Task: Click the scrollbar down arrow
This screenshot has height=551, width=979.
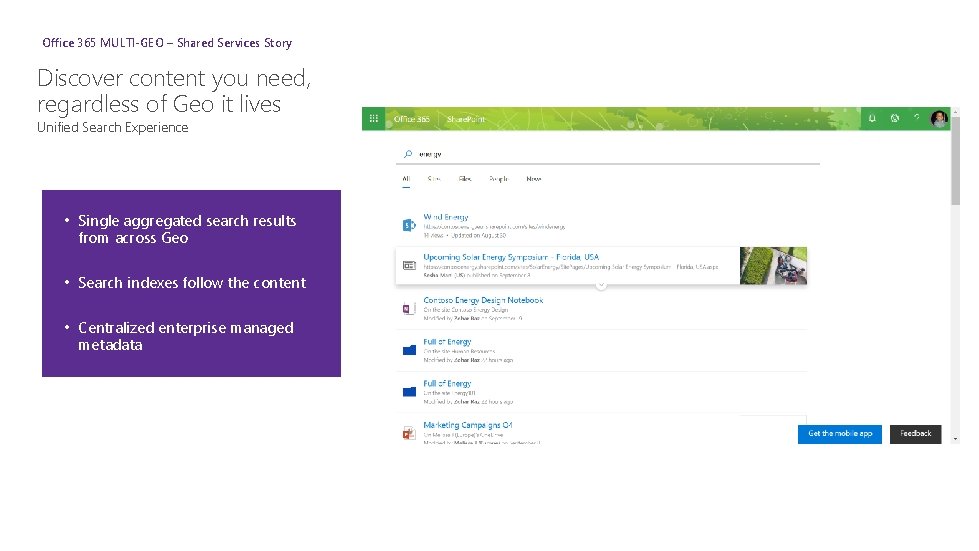Action: [955, 439]
